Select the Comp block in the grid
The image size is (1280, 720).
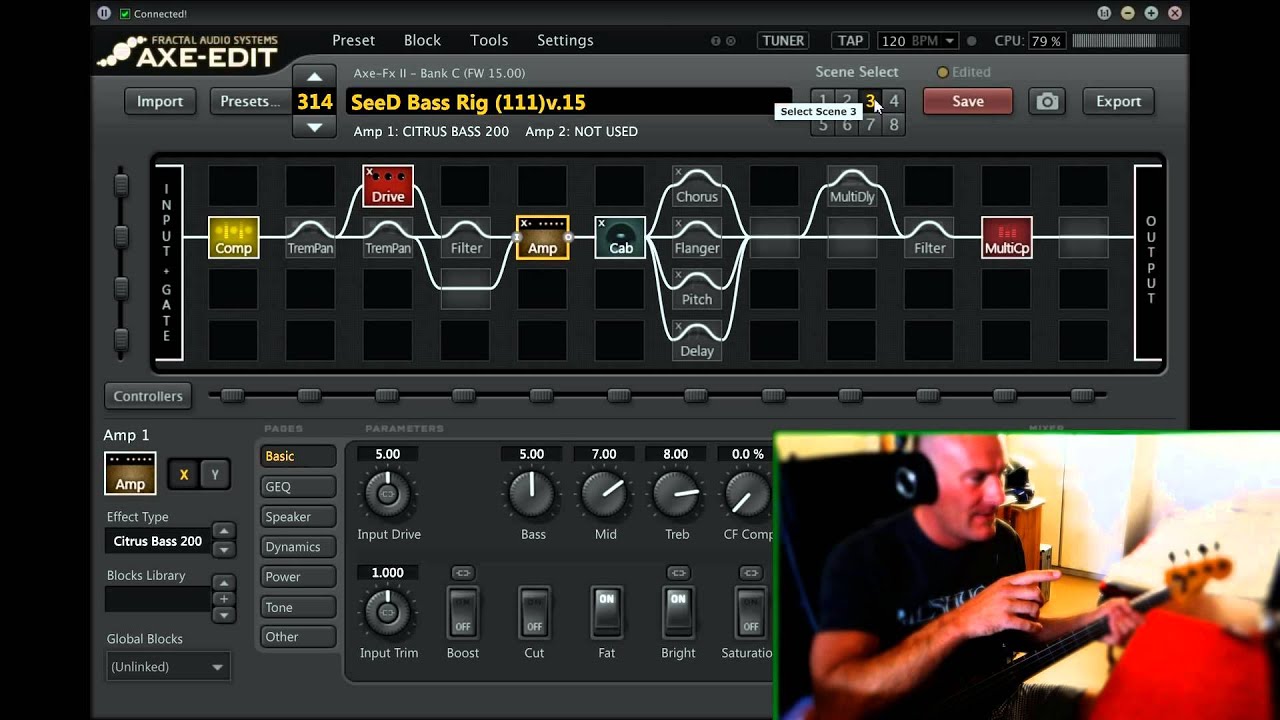[234, 237]
